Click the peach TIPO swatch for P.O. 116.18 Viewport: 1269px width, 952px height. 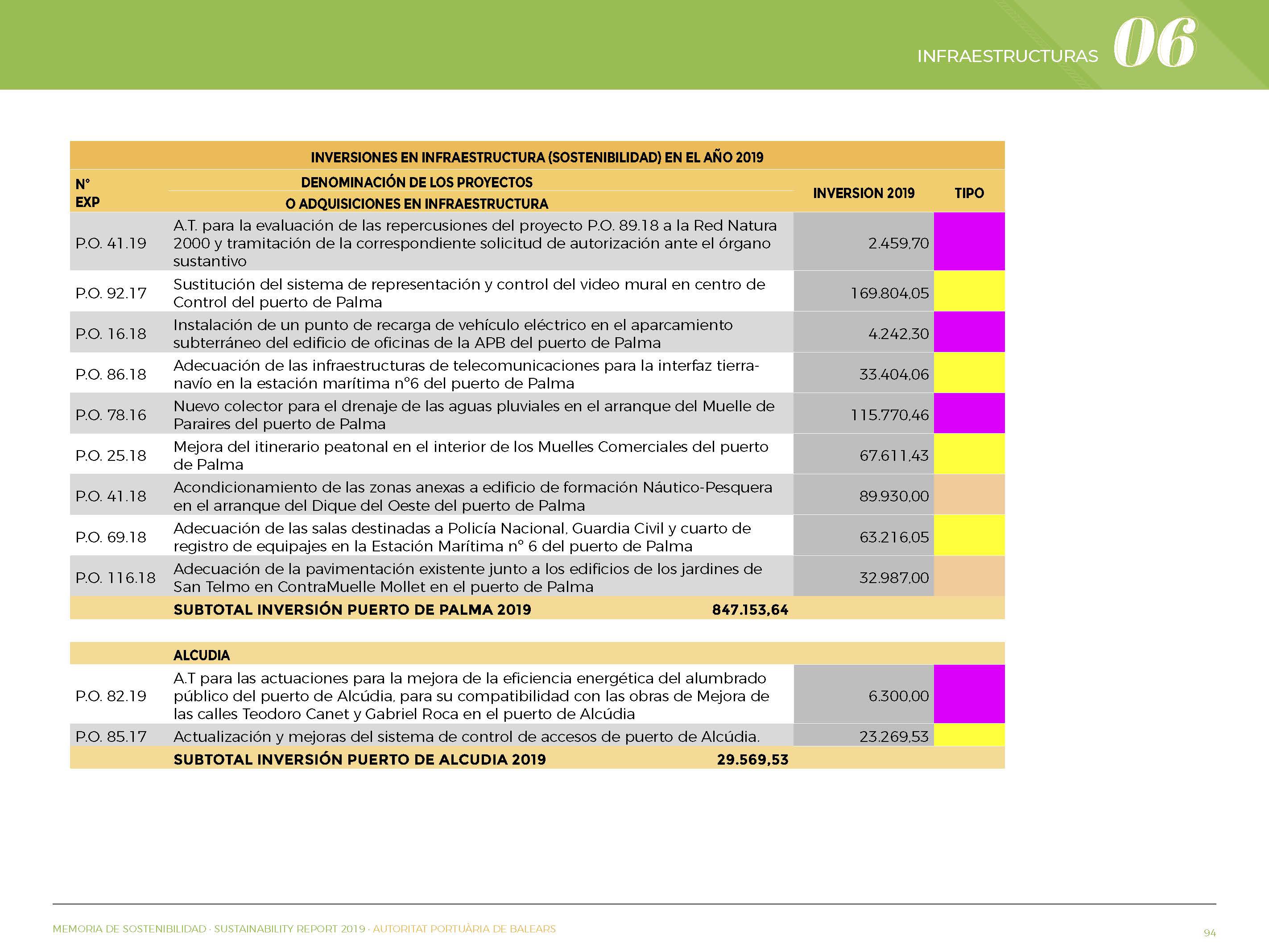(x=969, y=576)
